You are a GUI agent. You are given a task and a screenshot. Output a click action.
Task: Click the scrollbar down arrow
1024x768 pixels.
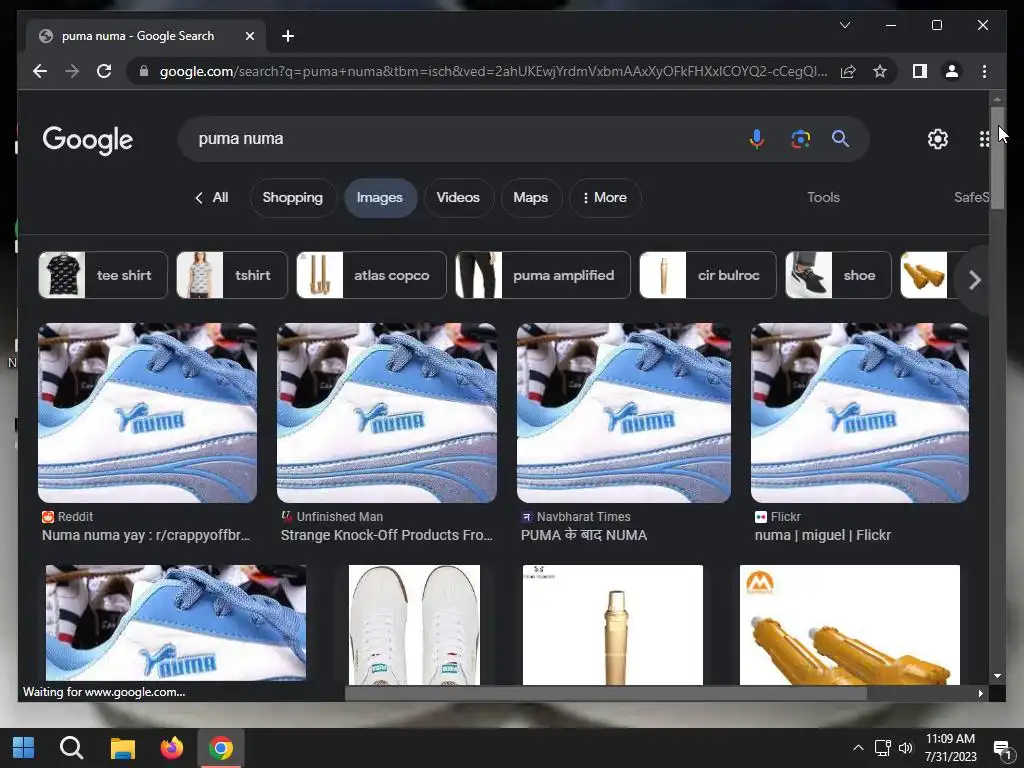pyautogui.click(x=997, y=676)
